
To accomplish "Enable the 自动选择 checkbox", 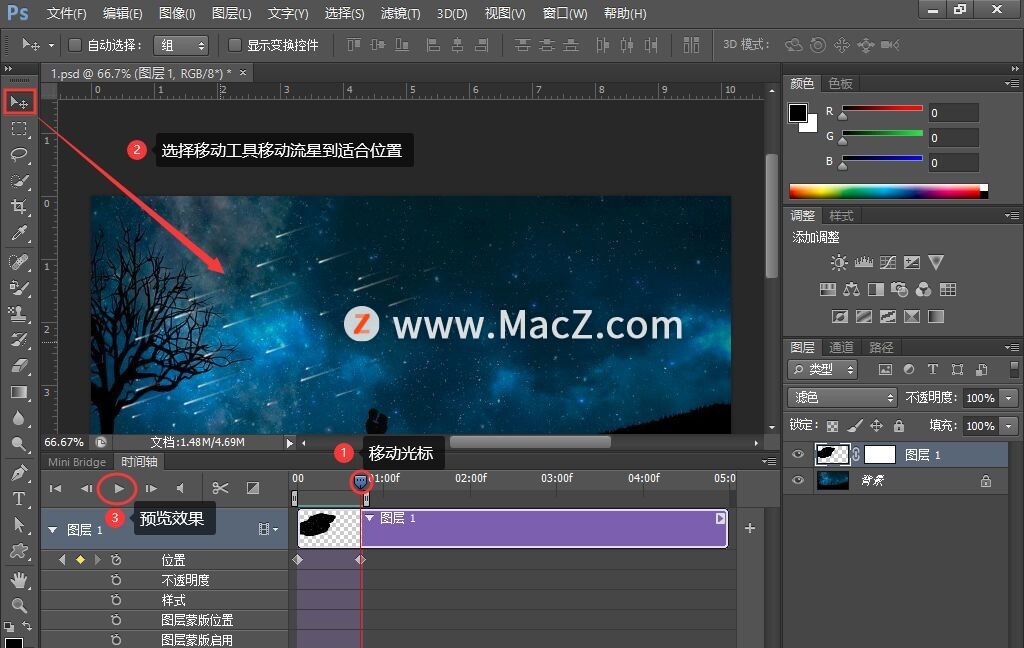I will [75, 45].
